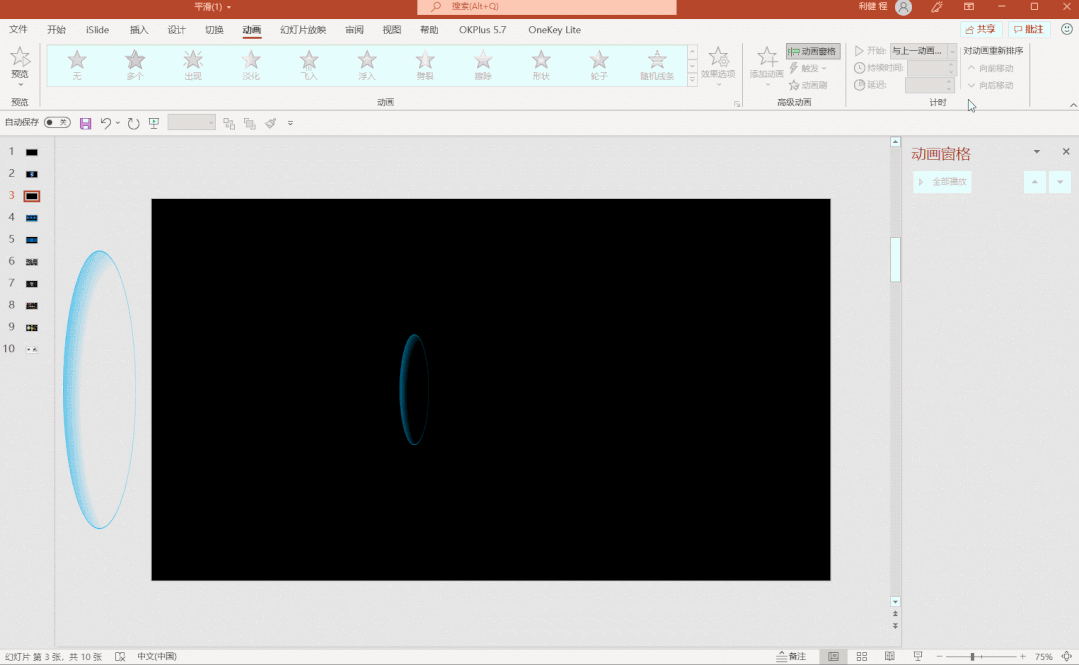The image size is (1079, 665).
Task: Apply the 劈裂 split animation
Action: pos(425,65)
